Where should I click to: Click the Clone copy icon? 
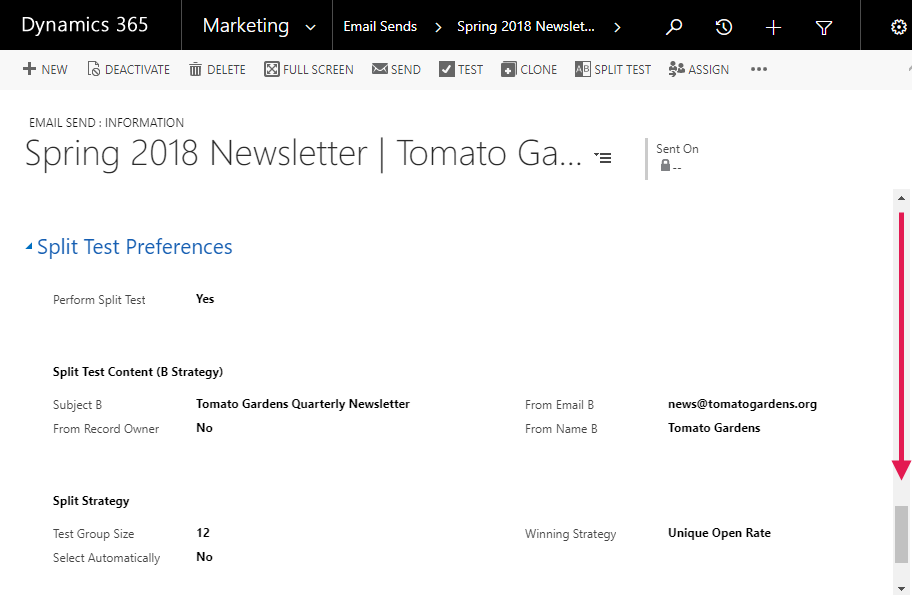(x=509, y=69)
